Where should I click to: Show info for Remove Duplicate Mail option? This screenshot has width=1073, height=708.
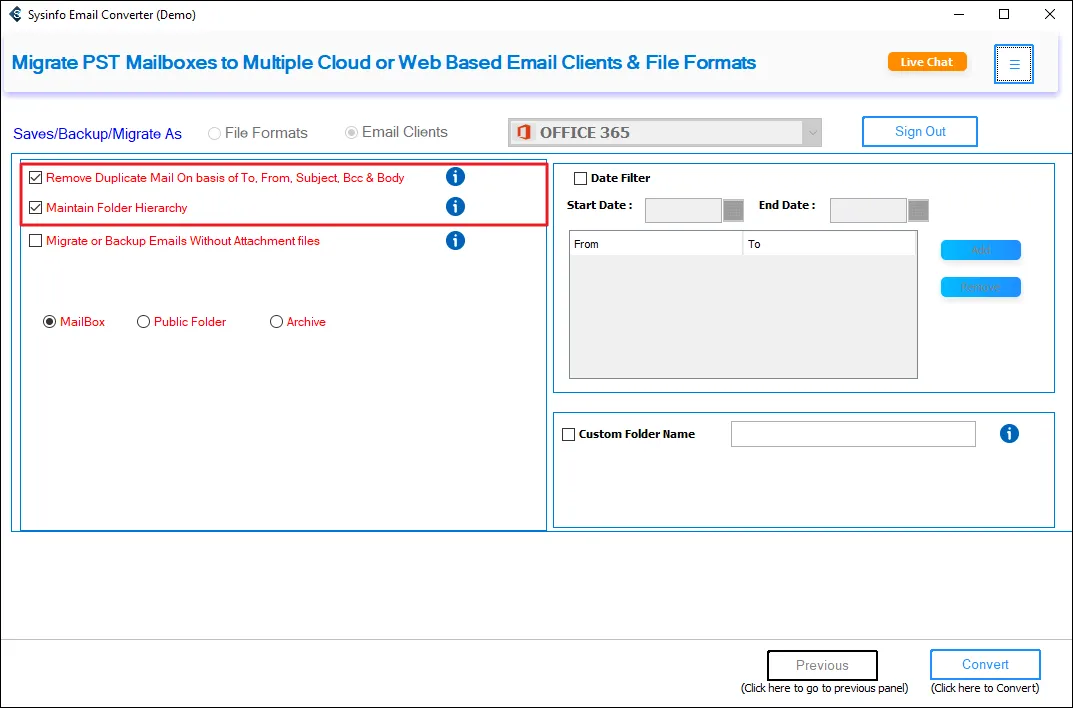coord(455,176)
